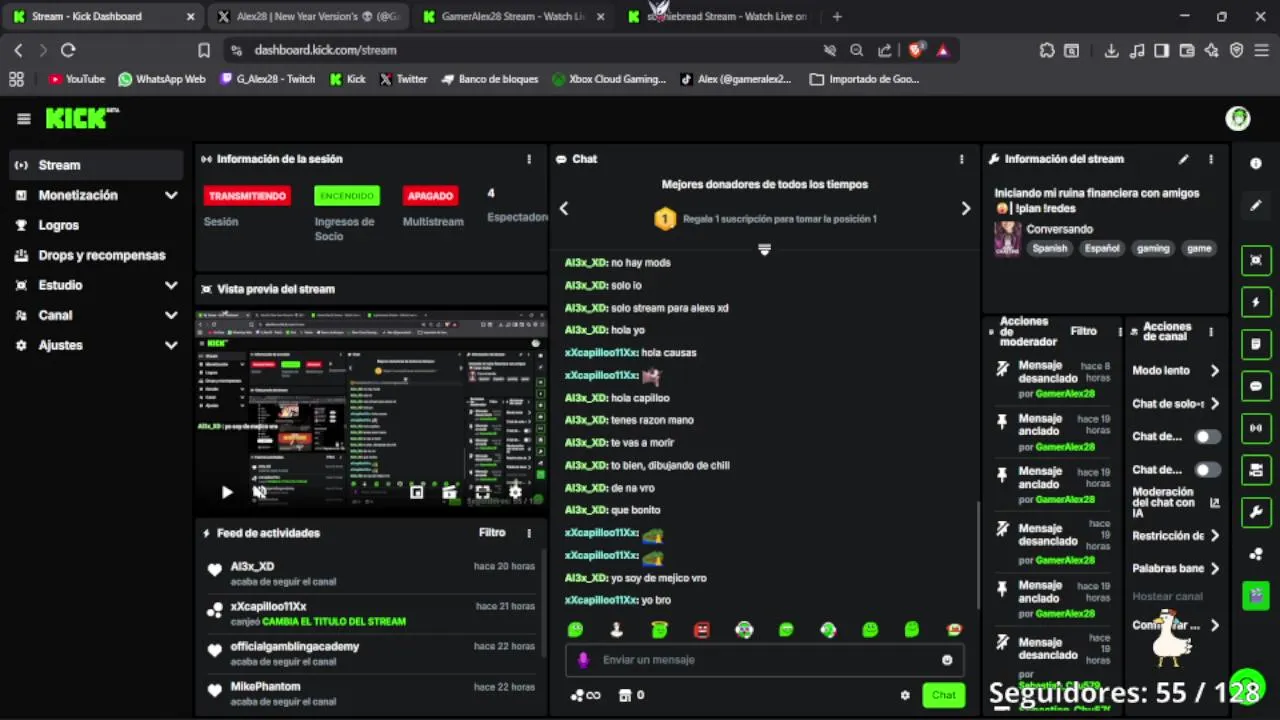Viewport: 1280px width, 720px height.
Task: Toggle ENCENDIDO Ingresos de Socio badge
Action: (347, 196)
